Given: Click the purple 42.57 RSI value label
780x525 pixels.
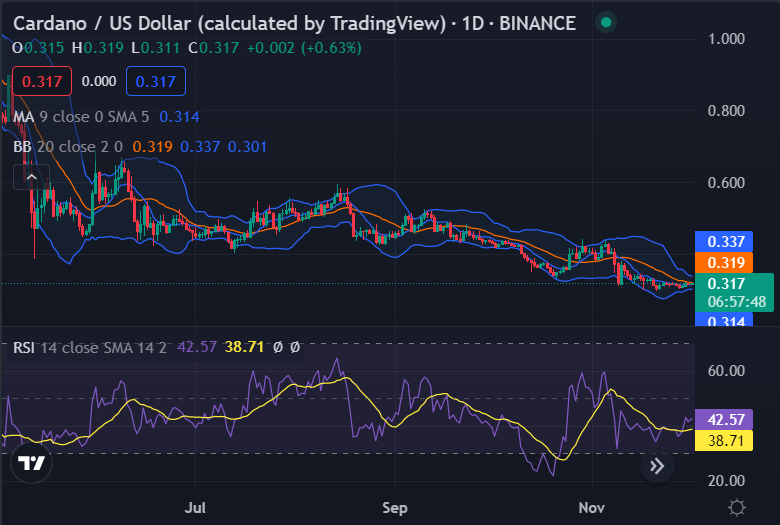Looking at the screenshot, I should tap(724, 420).
